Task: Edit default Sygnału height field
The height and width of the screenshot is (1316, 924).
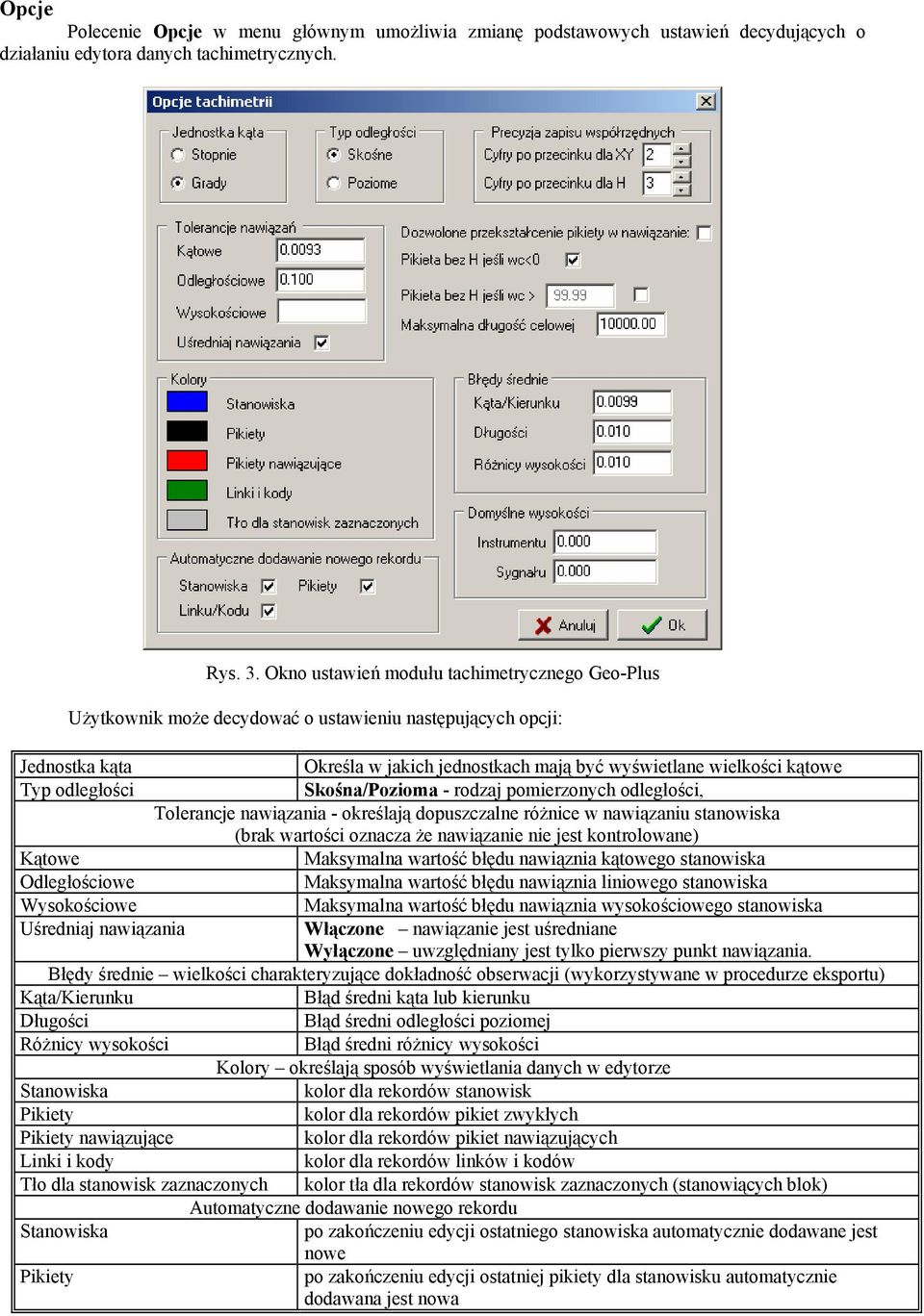Action: coord(605,571)
